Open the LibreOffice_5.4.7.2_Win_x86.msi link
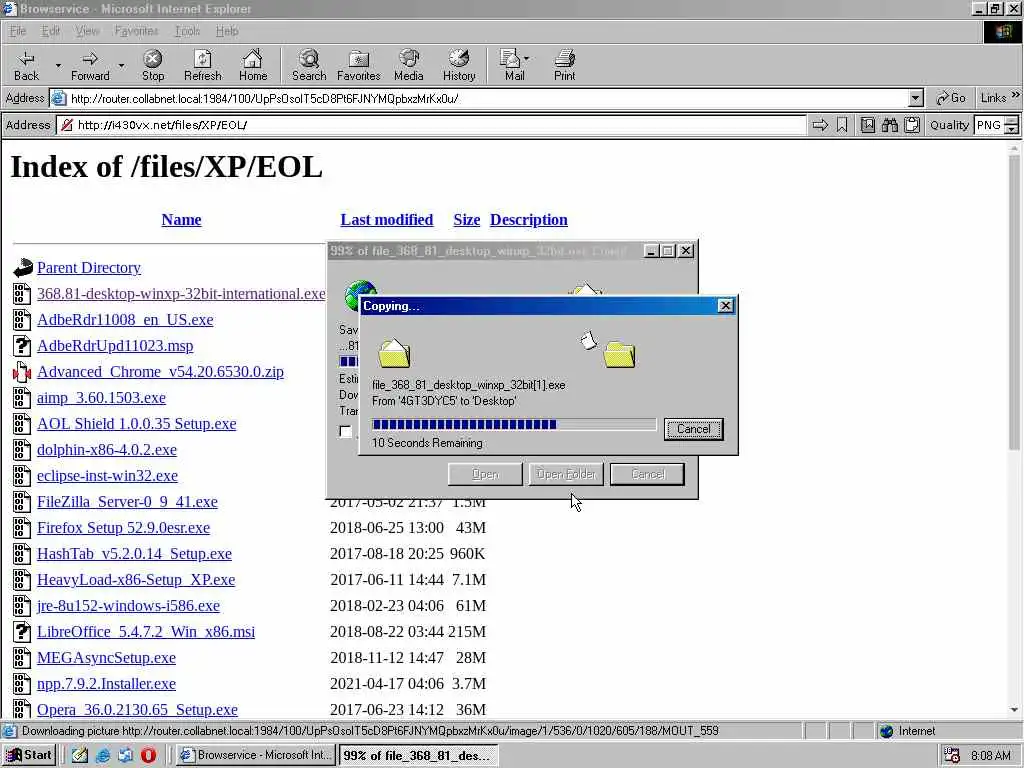The image size is (1024, 768). click(146, 632)
